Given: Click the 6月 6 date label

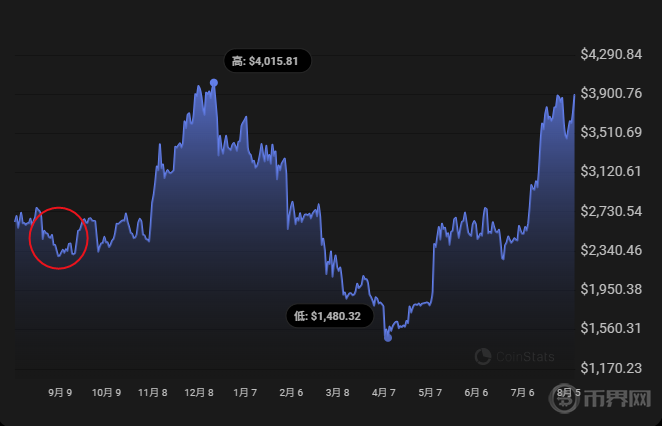Looking at the screenshot, I should tap(476, 394).
